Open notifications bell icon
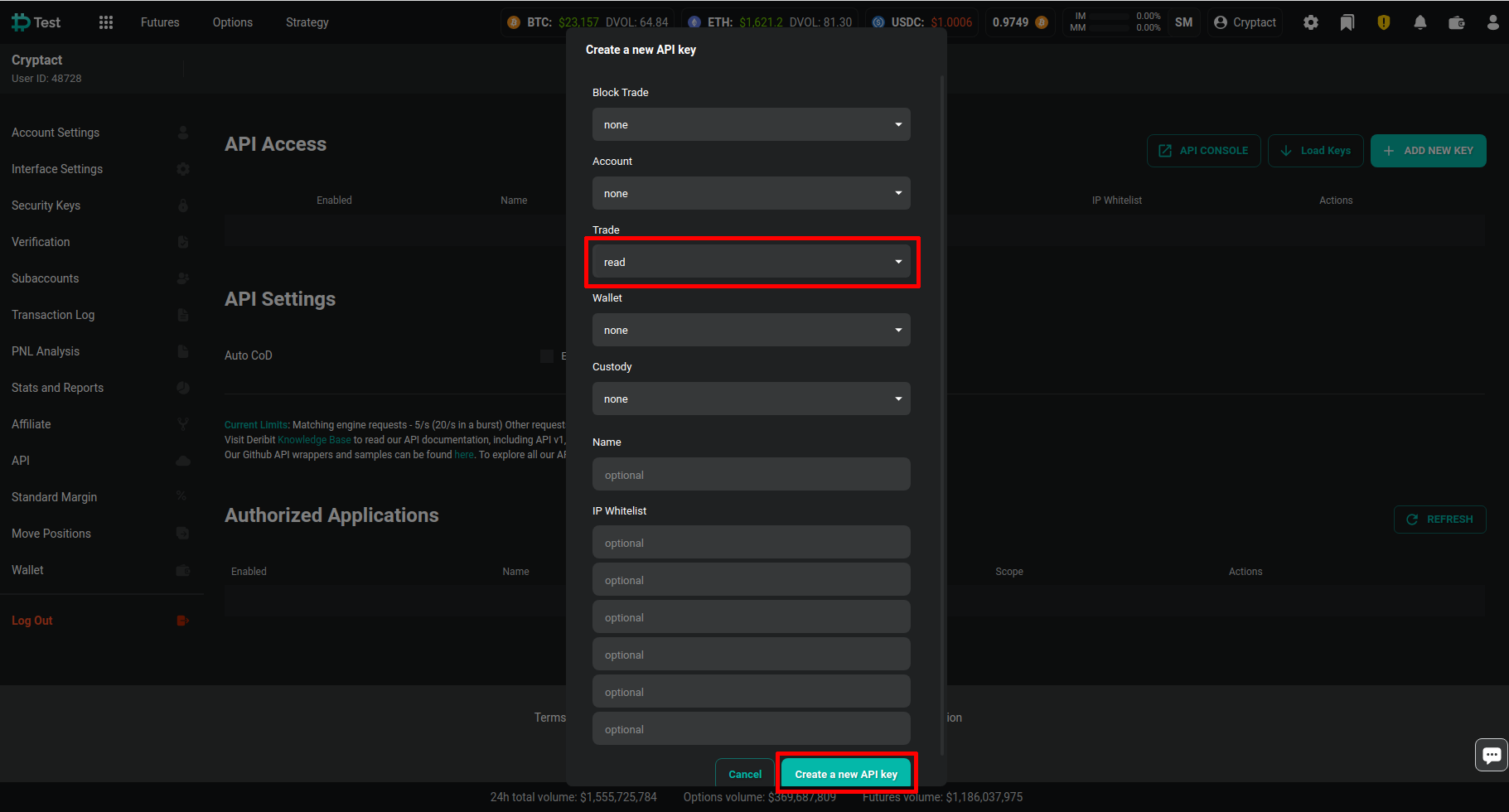The image size is (1509, 812). 1420,22
